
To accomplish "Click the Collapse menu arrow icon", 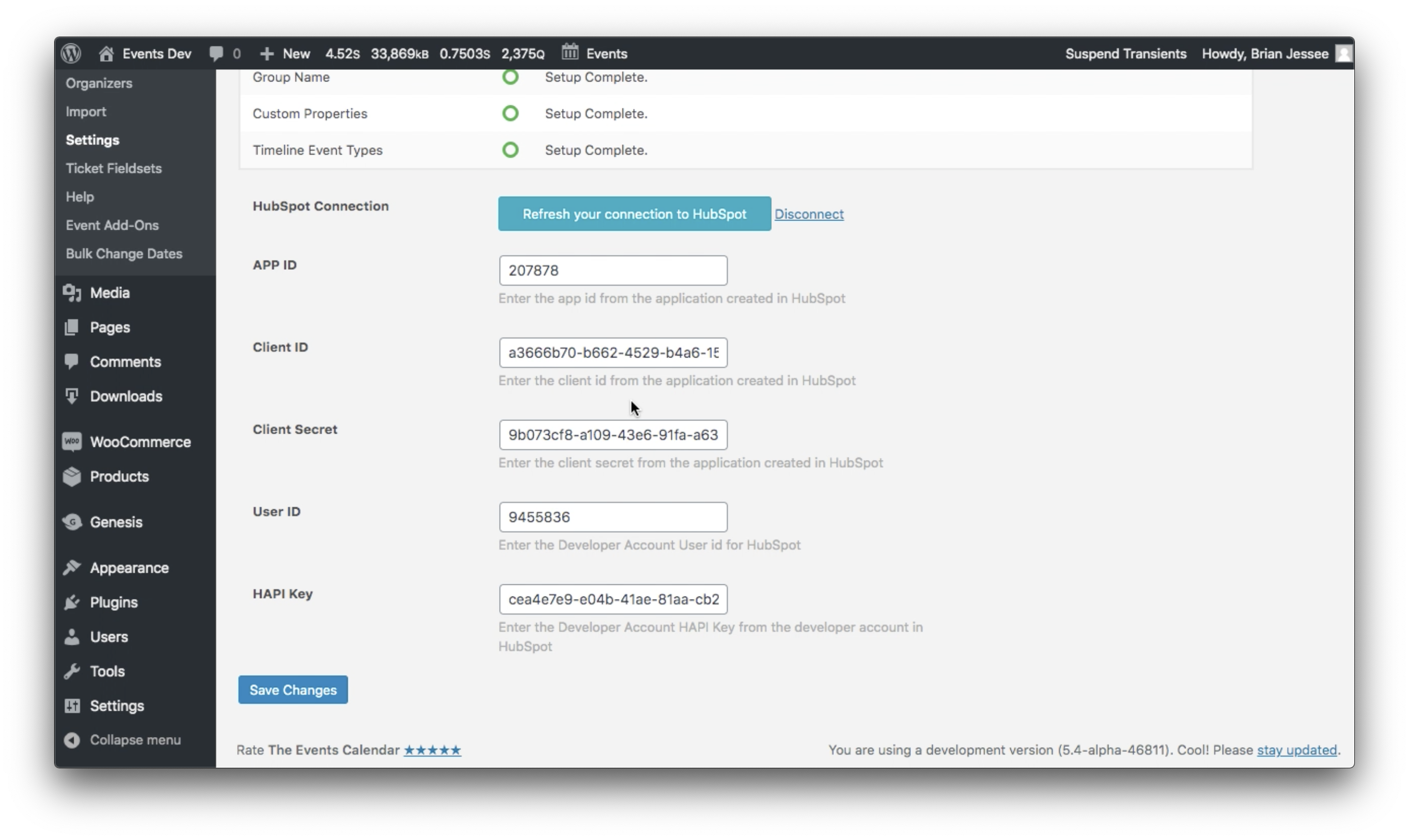I will (72, 740).
